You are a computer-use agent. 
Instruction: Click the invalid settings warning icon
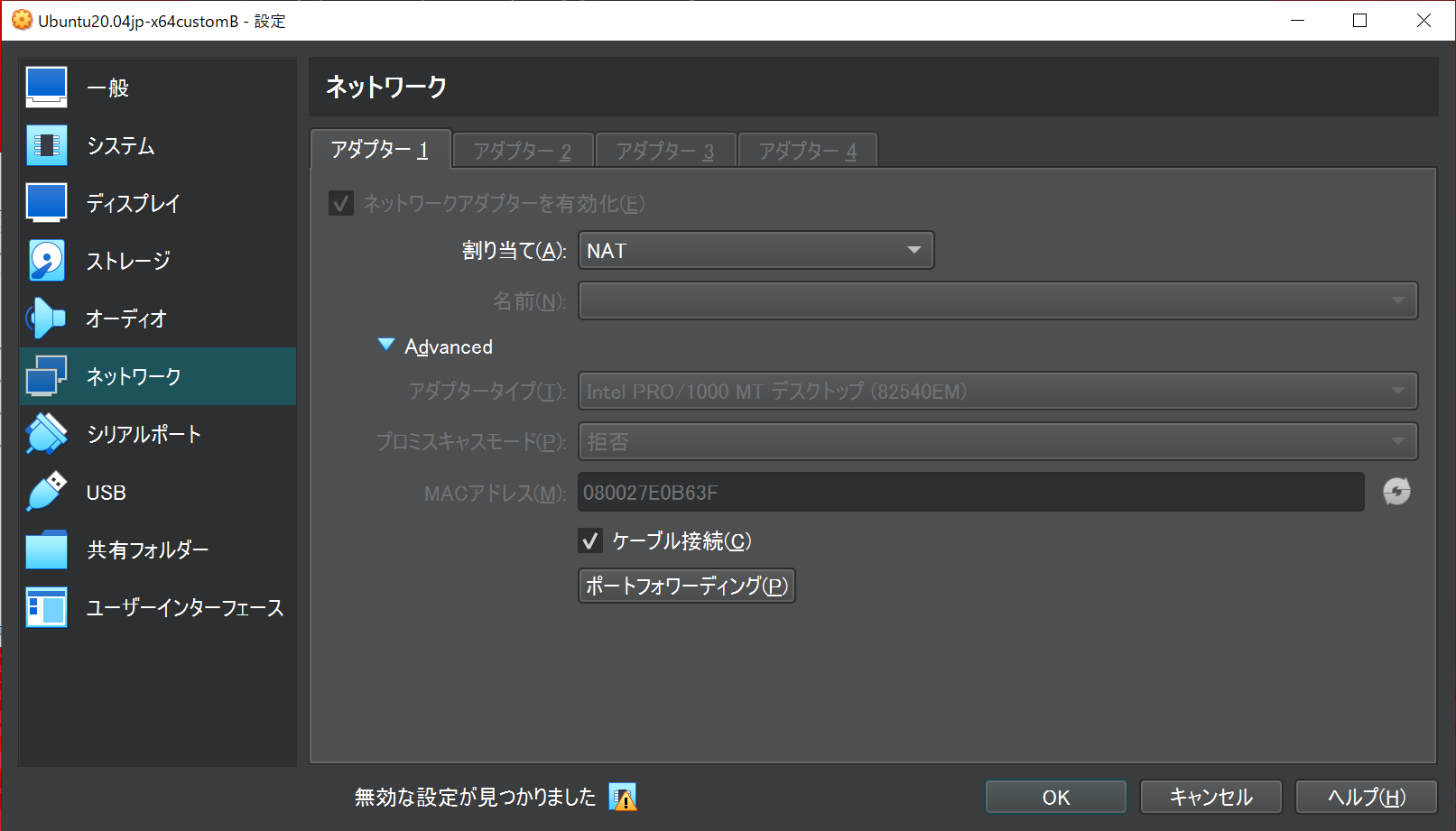(x=623, y=797)
